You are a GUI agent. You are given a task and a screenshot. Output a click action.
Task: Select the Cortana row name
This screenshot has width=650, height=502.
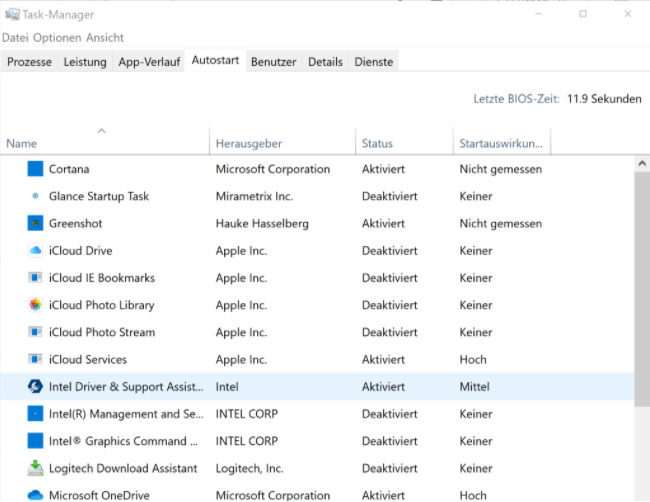point(69,169)
